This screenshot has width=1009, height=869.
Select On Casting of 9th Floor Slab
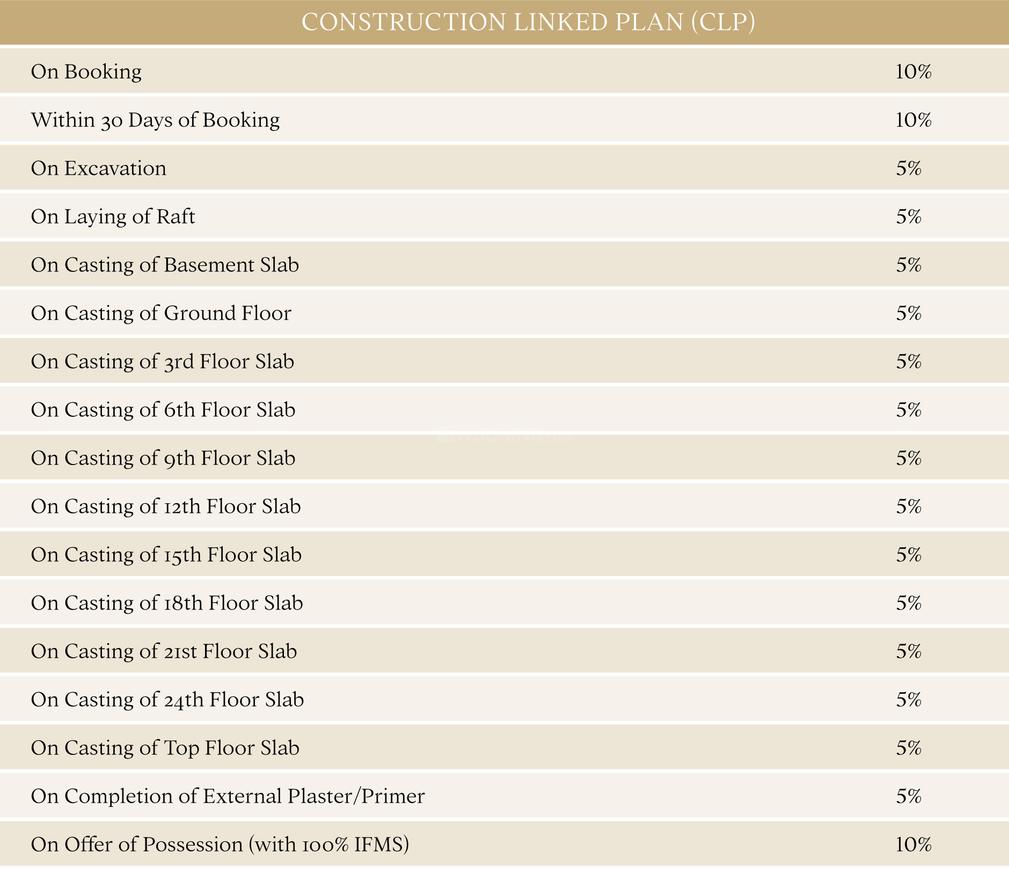(163, 458)
